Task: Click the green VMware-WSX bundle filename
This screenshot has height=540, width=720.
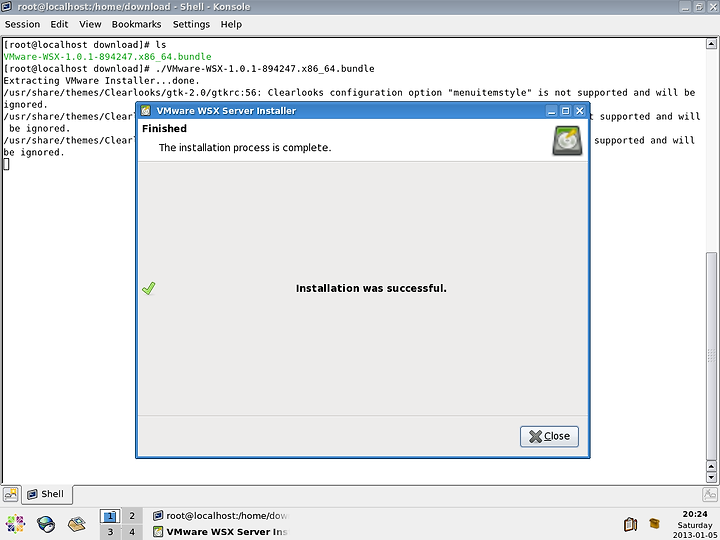Action: tap(107, 56)
